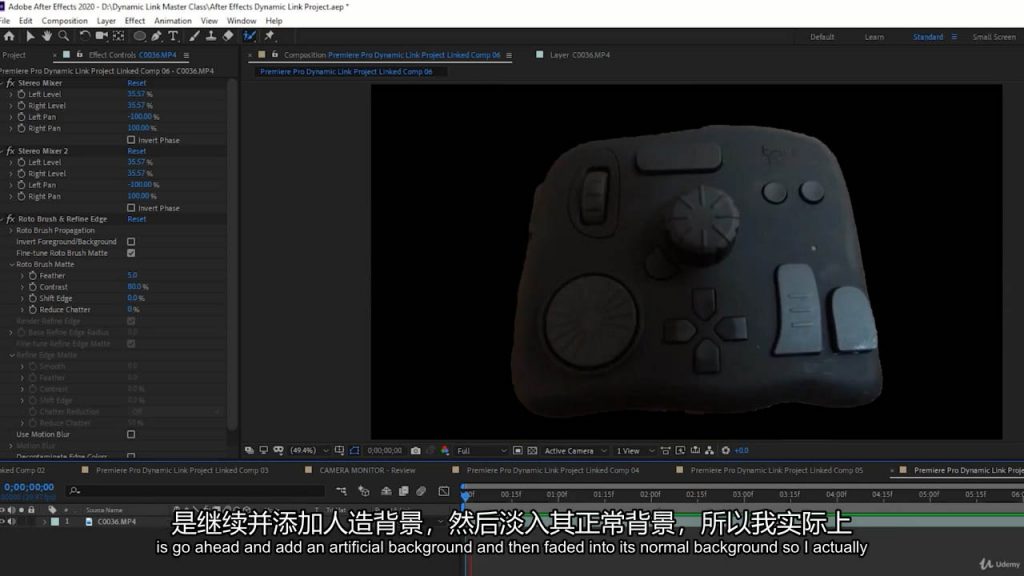Select the Rotation tool
This screenshot has height=576, width=1024.
point(84,37)
